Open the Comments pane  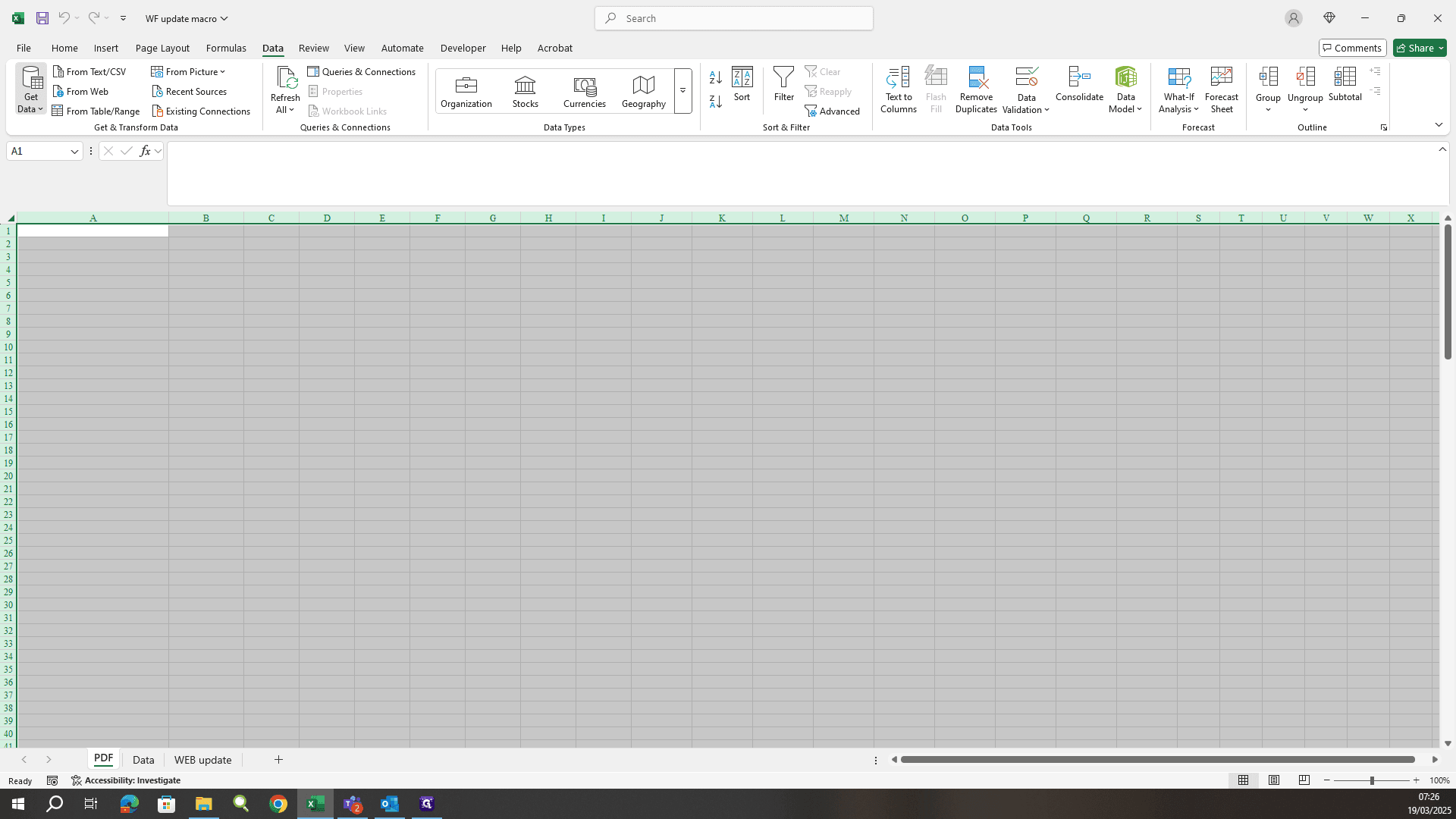click(x=1352, y=48)
